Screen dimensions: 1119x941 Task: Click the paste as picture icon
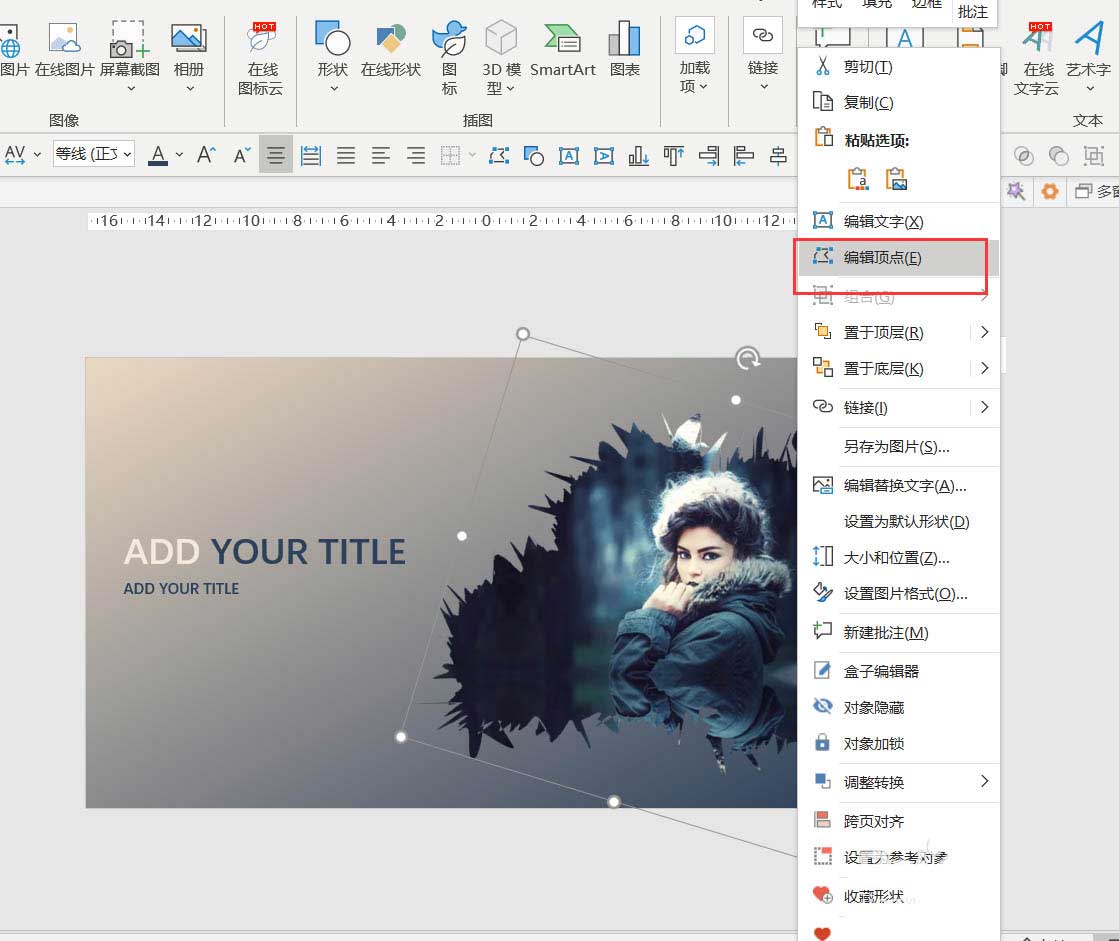pyautogui.click(x=896, y=179)
